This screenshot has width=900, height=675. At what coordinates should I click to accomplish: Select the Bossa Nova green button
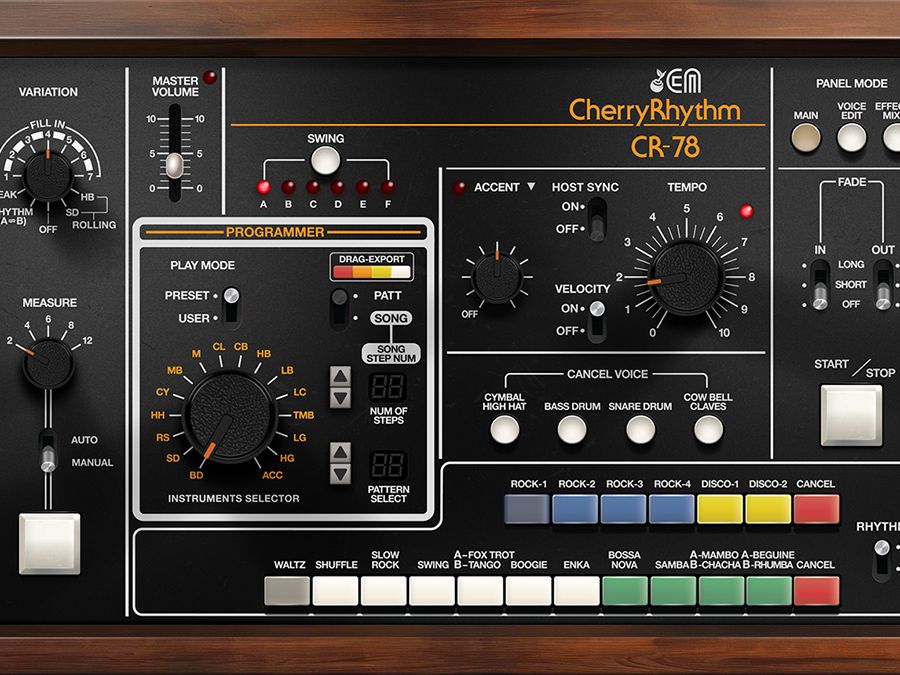pos(624,591)
